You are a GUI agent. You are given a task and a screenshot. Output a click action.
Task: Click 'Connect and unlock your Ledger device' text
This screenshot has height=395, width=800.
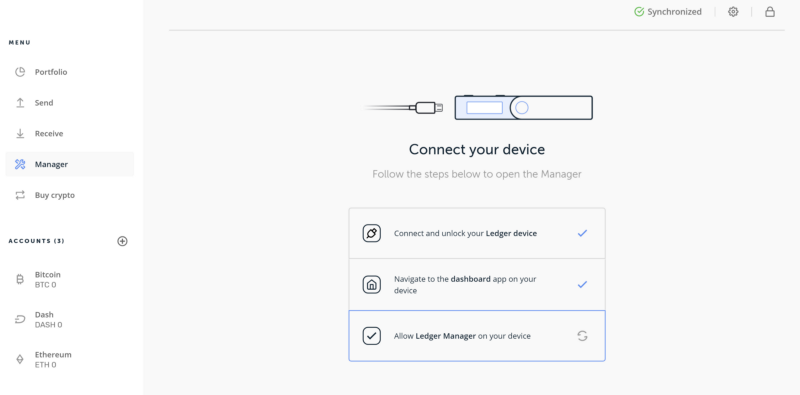point(465,233)
